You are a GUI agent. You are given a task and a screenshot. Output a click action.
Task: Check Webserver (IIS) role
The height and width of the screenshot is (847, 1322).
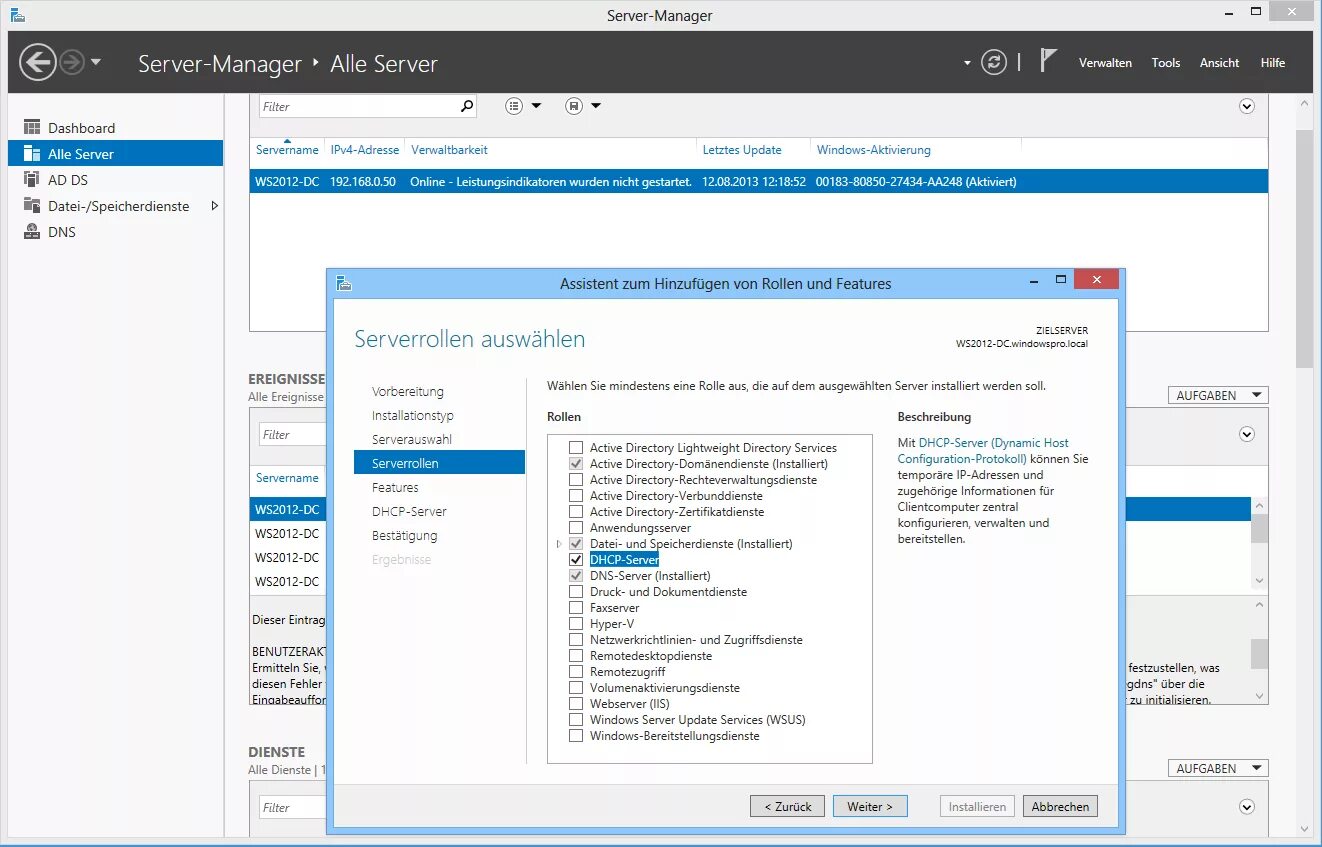click(575, 704)
